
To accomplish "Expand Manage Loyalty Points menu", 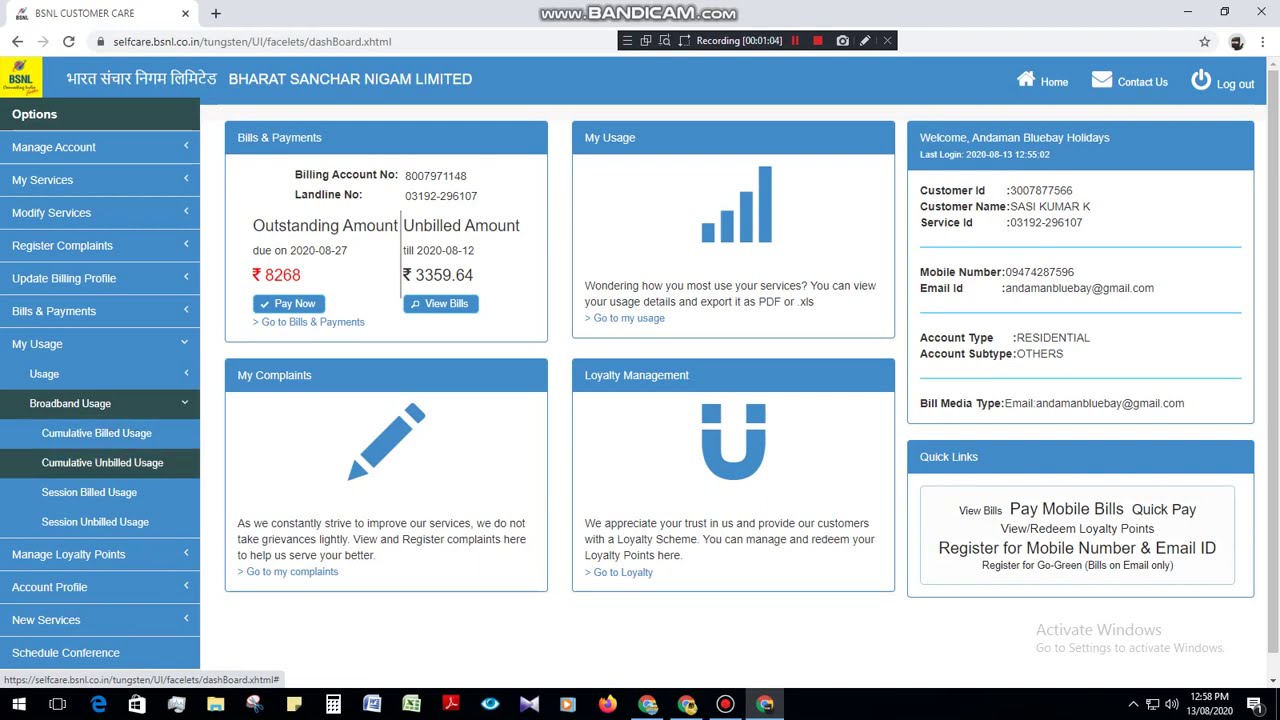I will (x=100, y=554).
